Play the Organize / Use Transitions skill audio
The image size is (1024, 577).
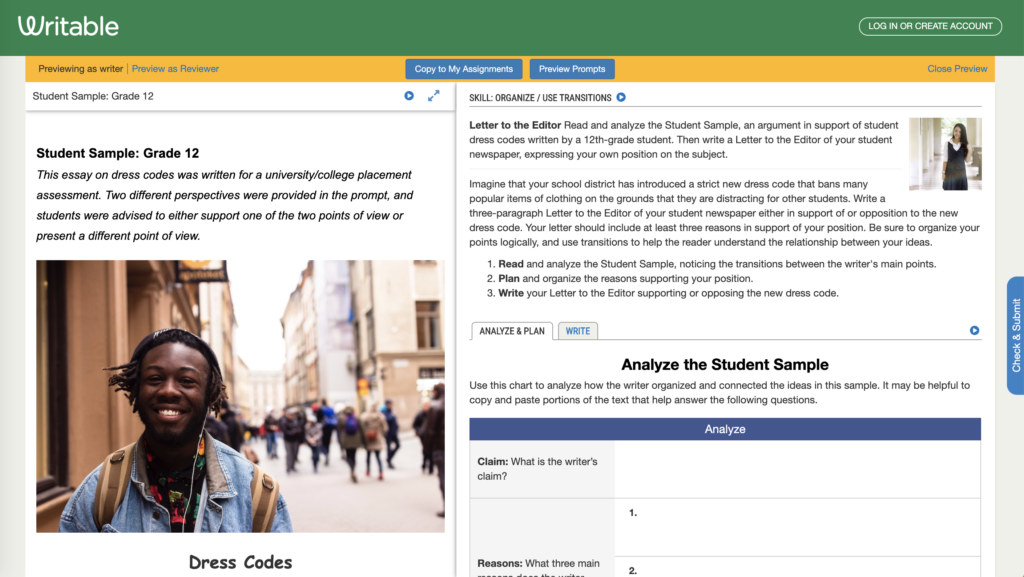[621, 97]
